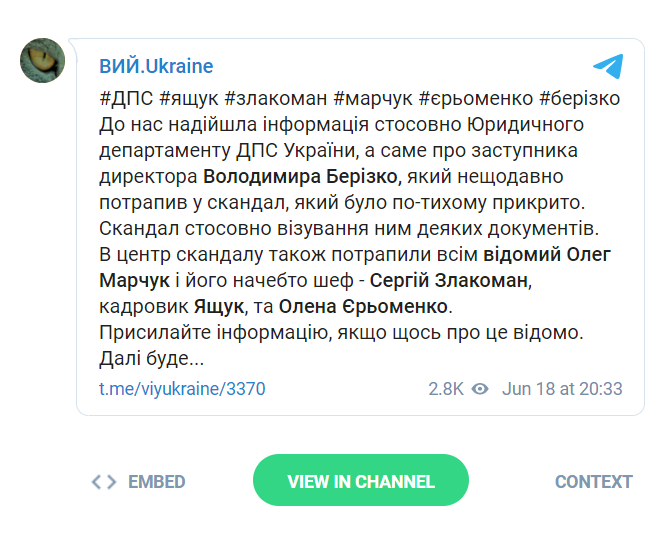Click the embed code brackets icon
661x545 pixels.
tap(103, 482)
